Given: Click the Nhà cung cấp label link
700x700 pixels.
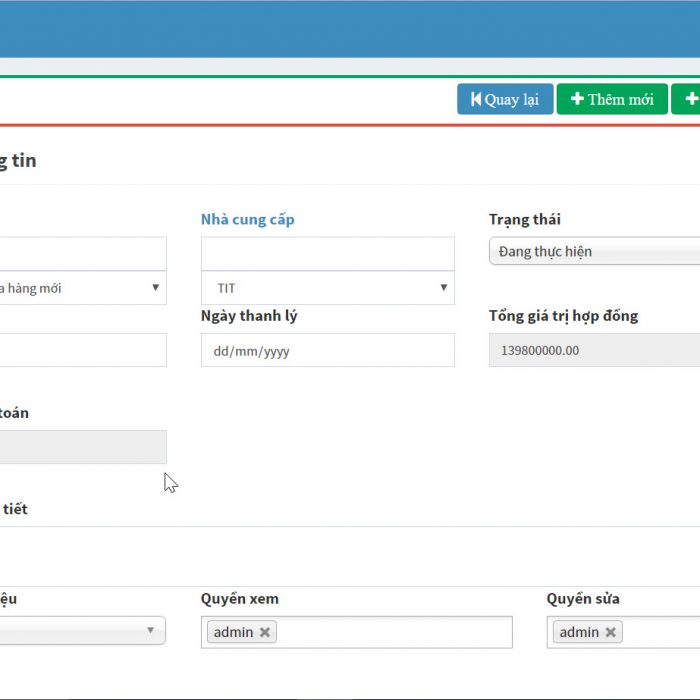Looking at the screenshot, I should click(x=247, y=219).
